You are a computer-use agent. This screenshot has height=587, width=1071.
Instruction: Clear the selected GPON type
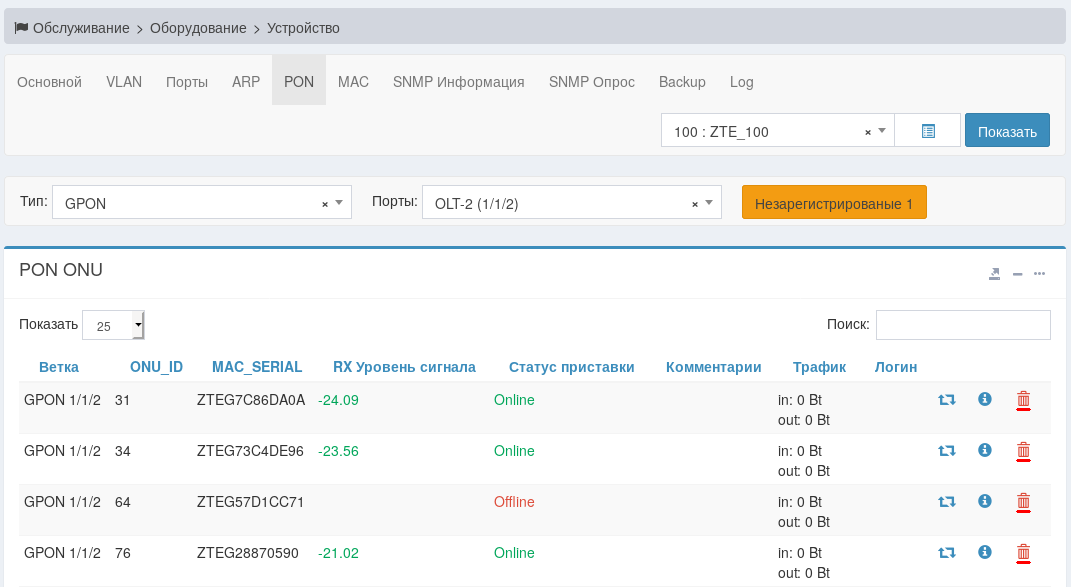pyautogui.click(x=325, y=204)
